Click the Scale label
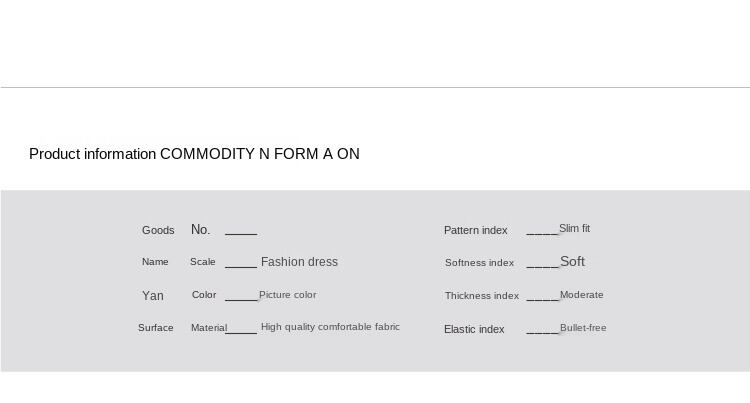This screenshot has width=750, height=403. click(203, 262)
